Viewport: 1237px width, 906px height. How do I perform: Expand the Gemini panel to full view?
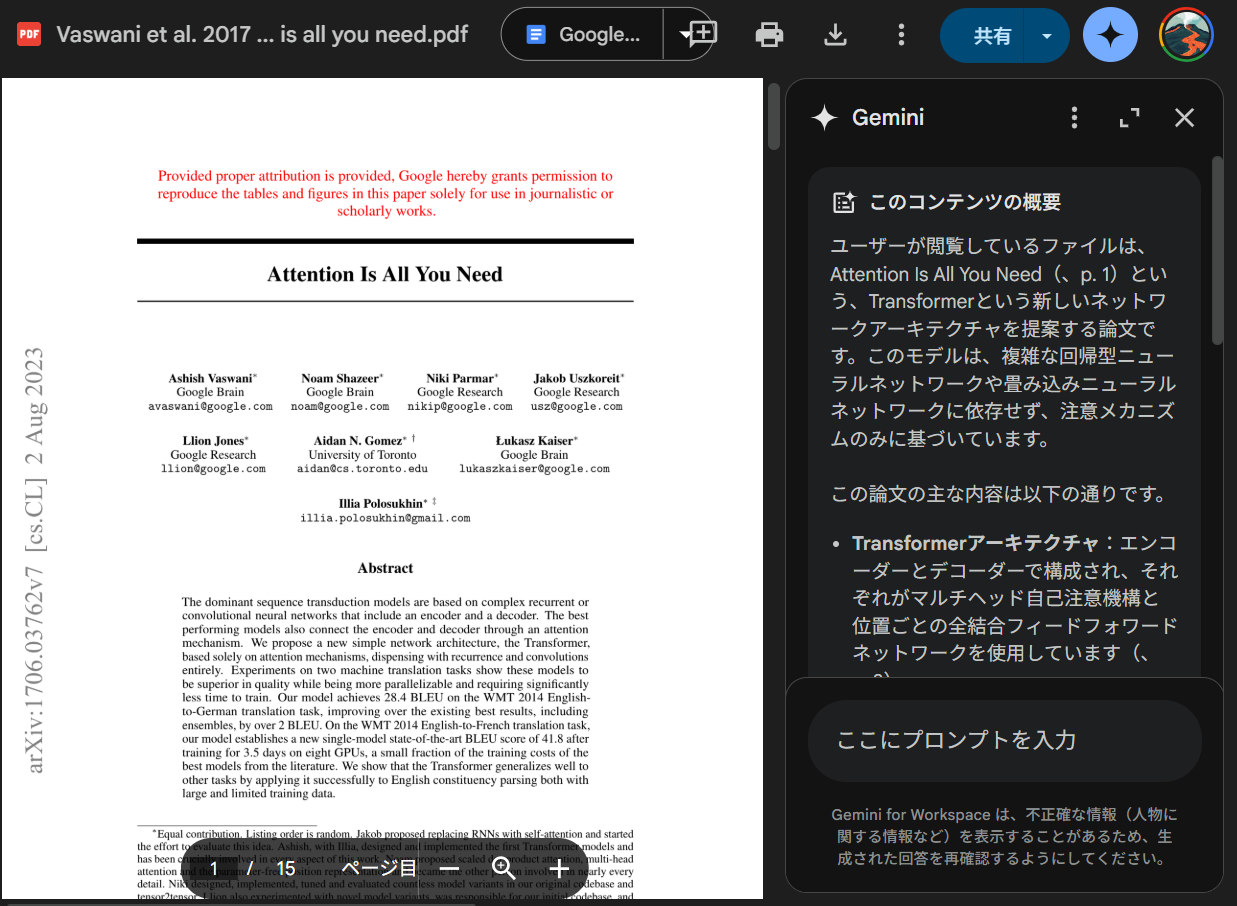(x=1129, y=117)
